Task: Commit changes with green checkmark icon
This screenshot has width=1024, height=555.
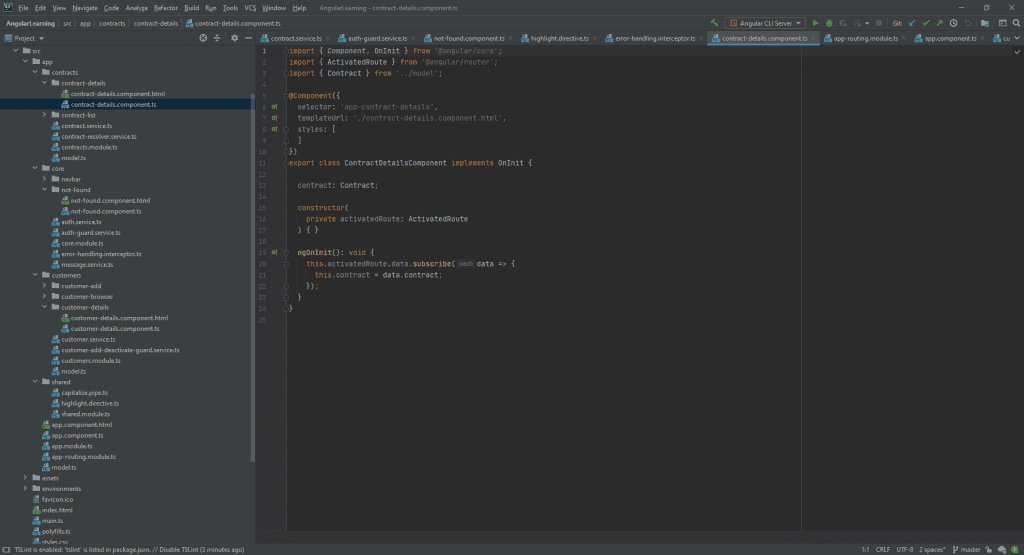Action: 925,23
